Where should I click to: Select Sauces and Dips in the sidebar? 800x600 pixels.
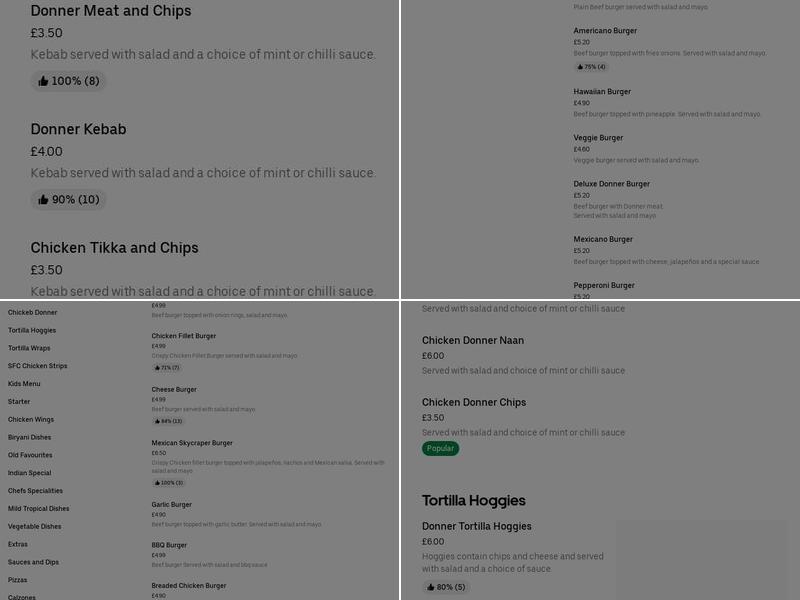pyautogui.click(x=33, y=562)
